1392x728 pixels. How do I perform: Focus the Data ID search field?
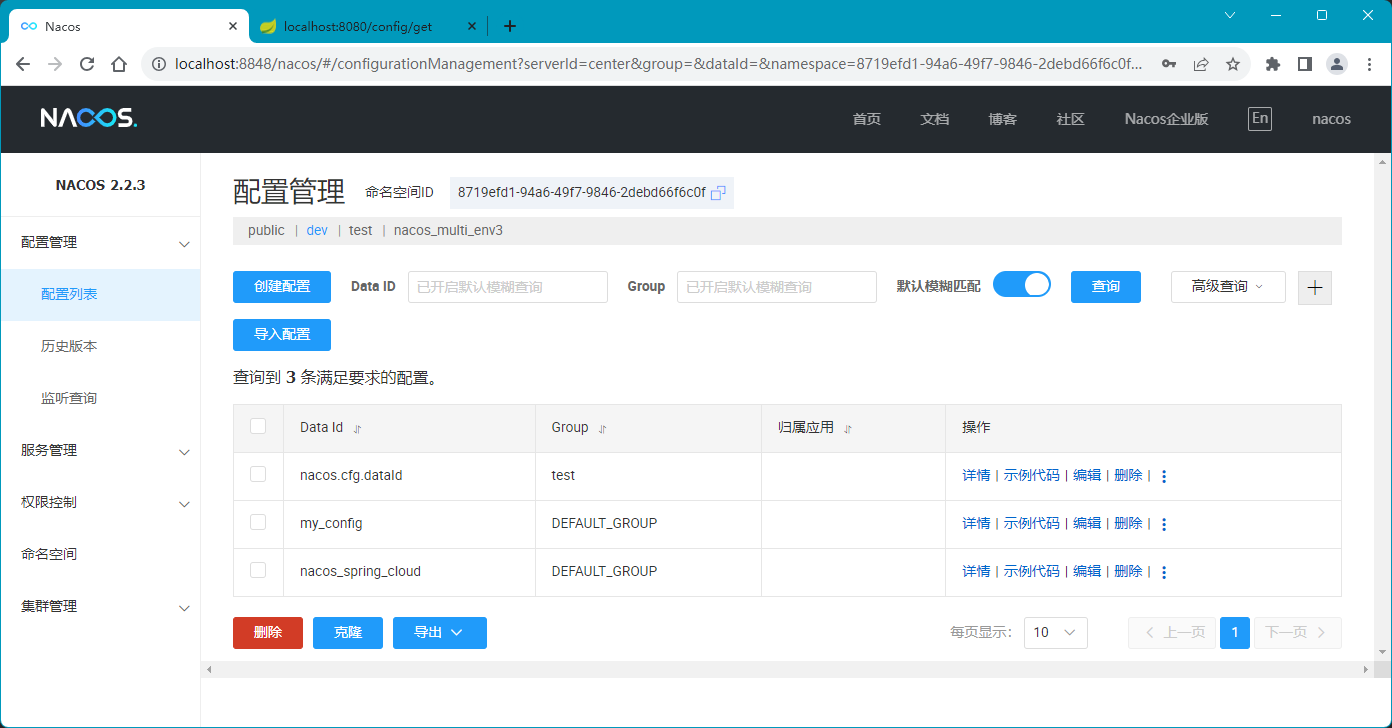508,287
